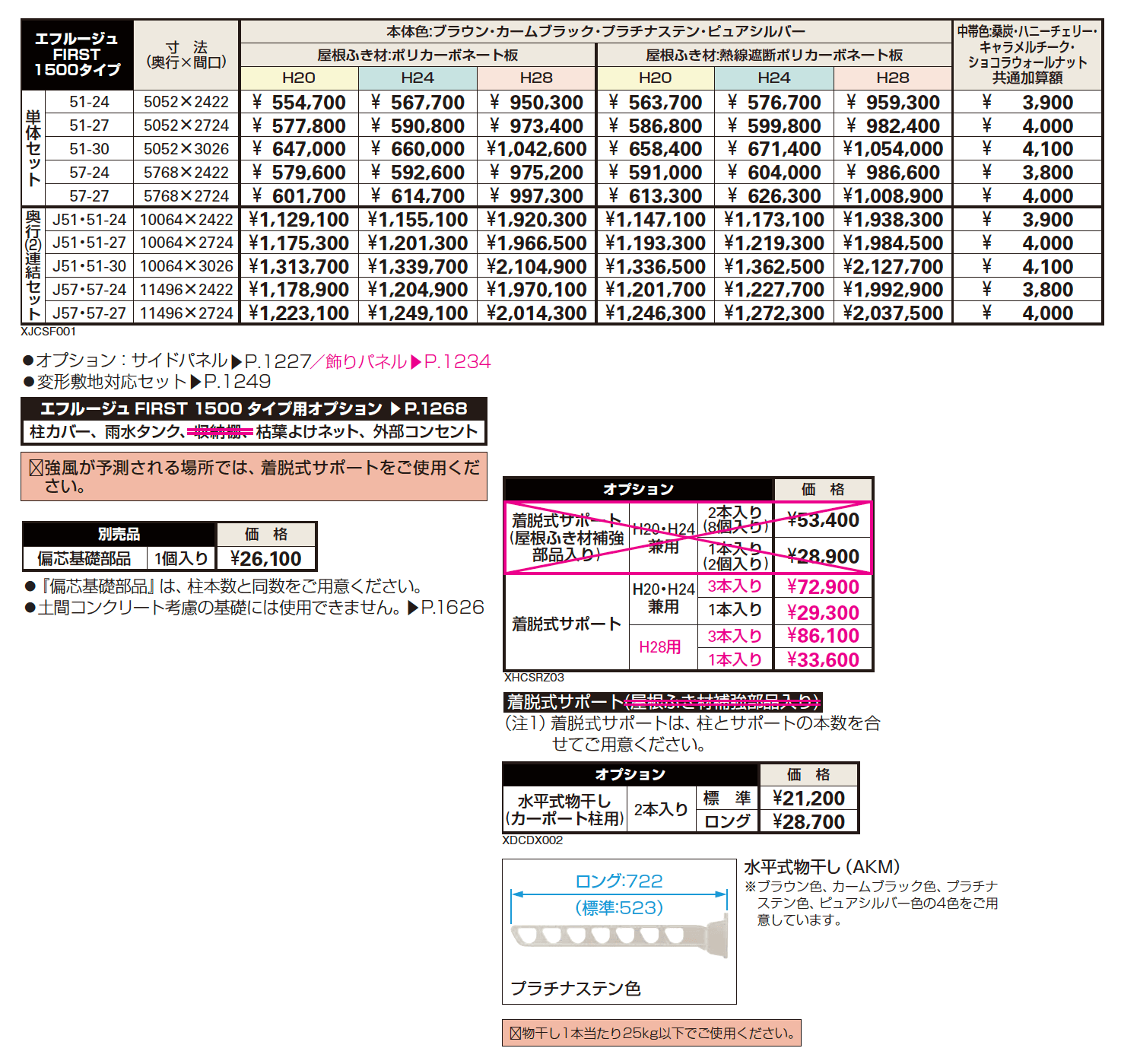Select the (標準:523) dimension label
This screenshot has width=1121, height=1064.
[619, 908]
